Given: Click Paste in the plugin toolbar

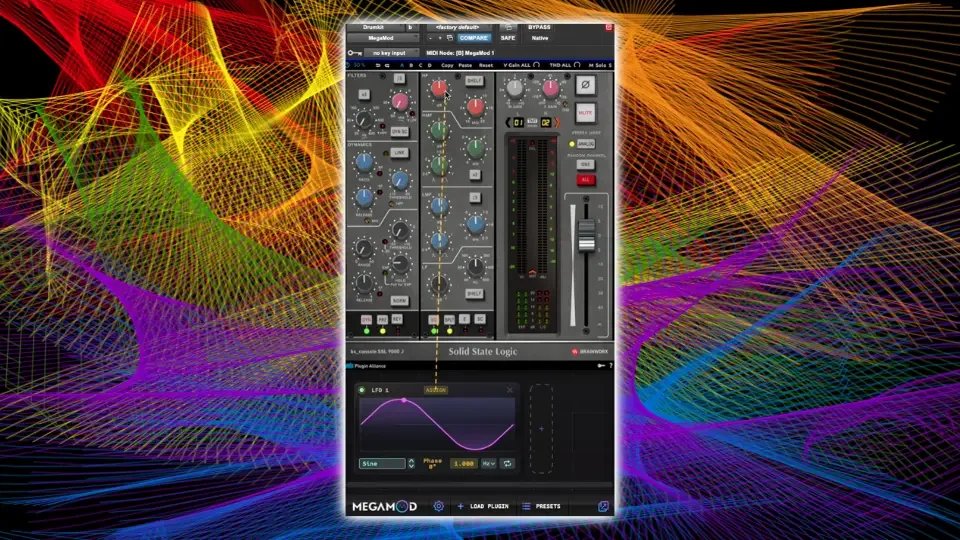Looking at the screenshot, I should [465, 65].
